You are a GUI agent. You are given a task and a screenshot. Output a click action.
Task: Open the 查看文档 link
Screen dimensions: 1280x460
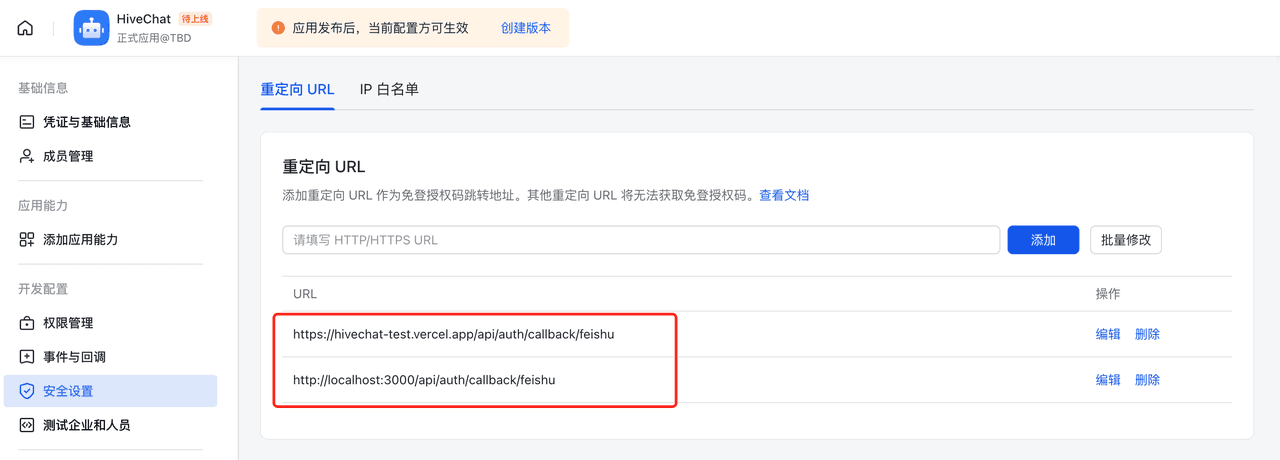coord(784,195)
